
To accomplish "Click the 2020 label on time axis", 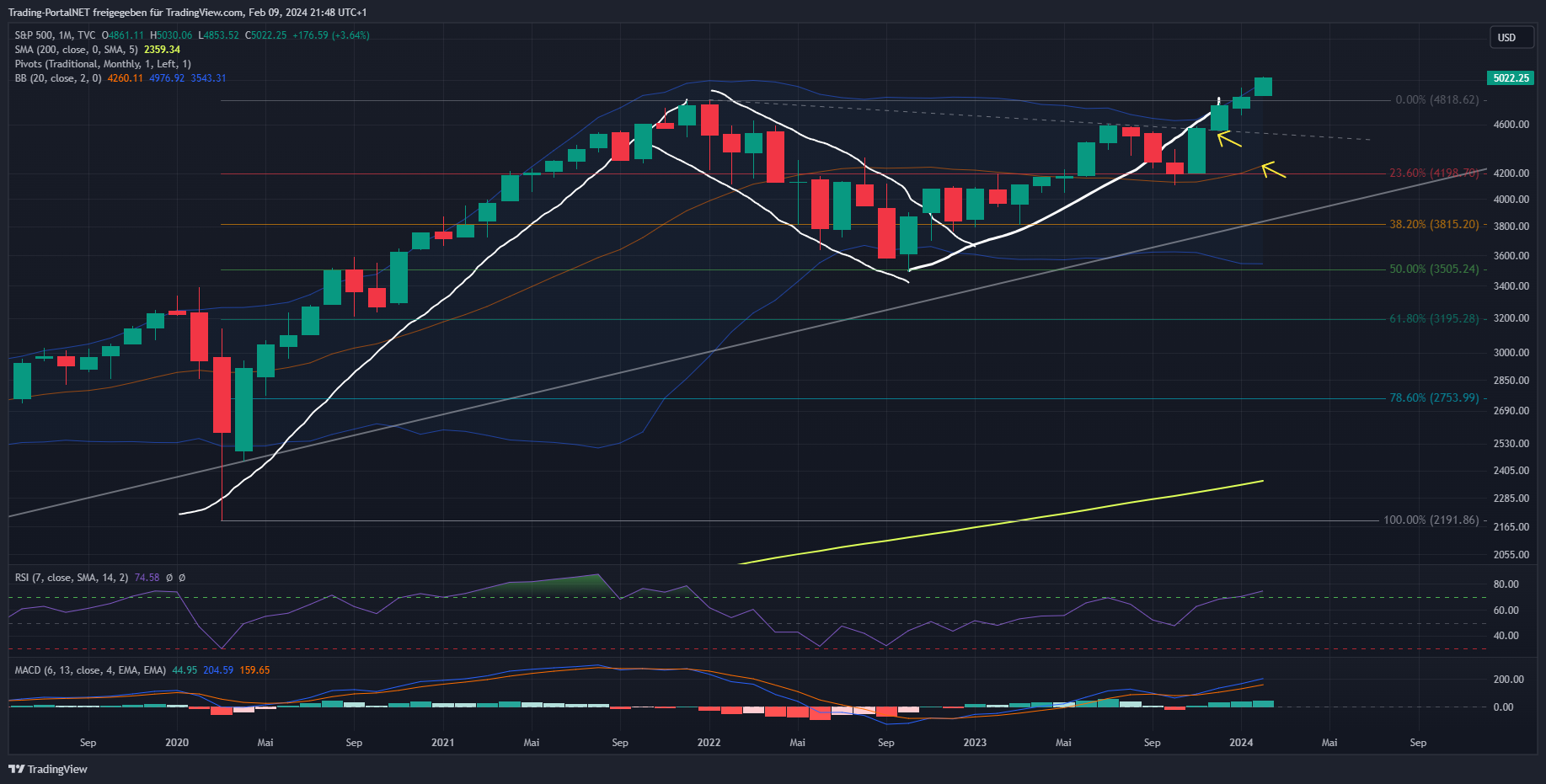I will pyautogui.click(x=177, y=743).
